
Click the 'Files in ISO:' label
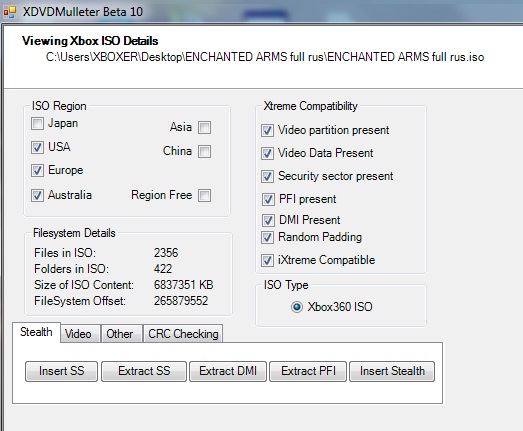(x=65, y=253)
